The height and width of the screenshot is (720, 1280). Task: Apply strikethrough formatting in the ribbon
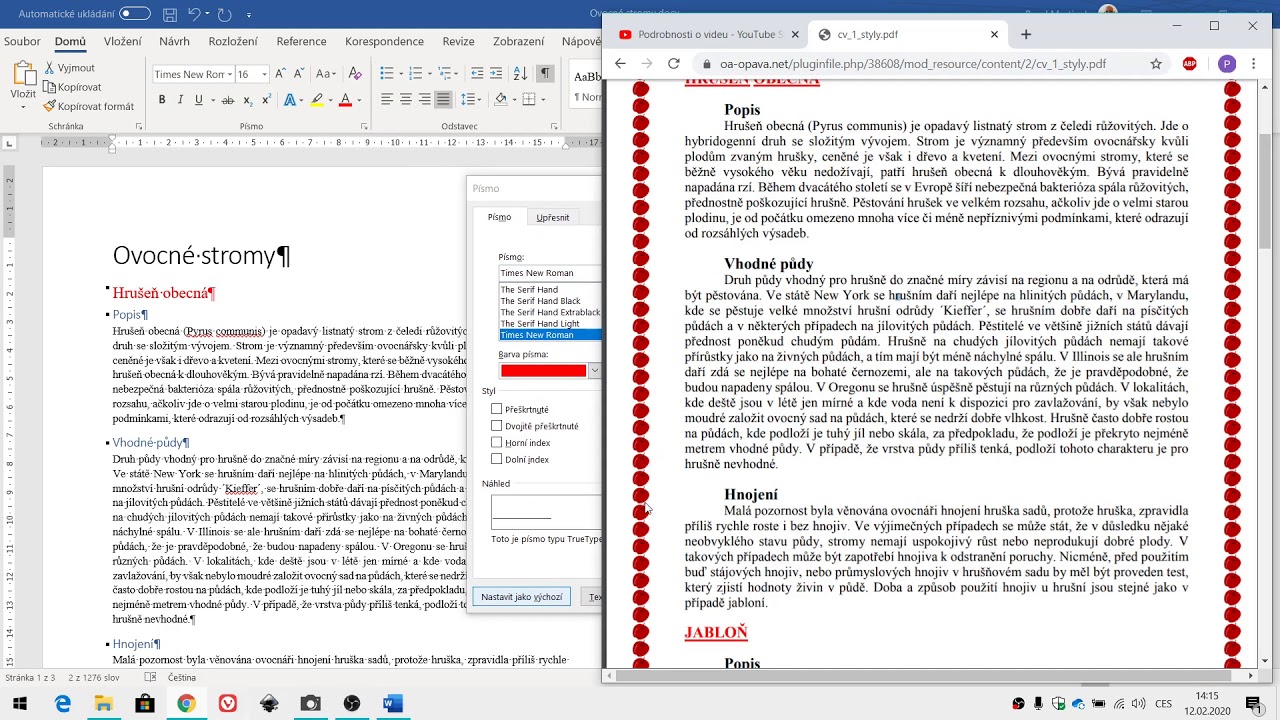tap(228, 100)
